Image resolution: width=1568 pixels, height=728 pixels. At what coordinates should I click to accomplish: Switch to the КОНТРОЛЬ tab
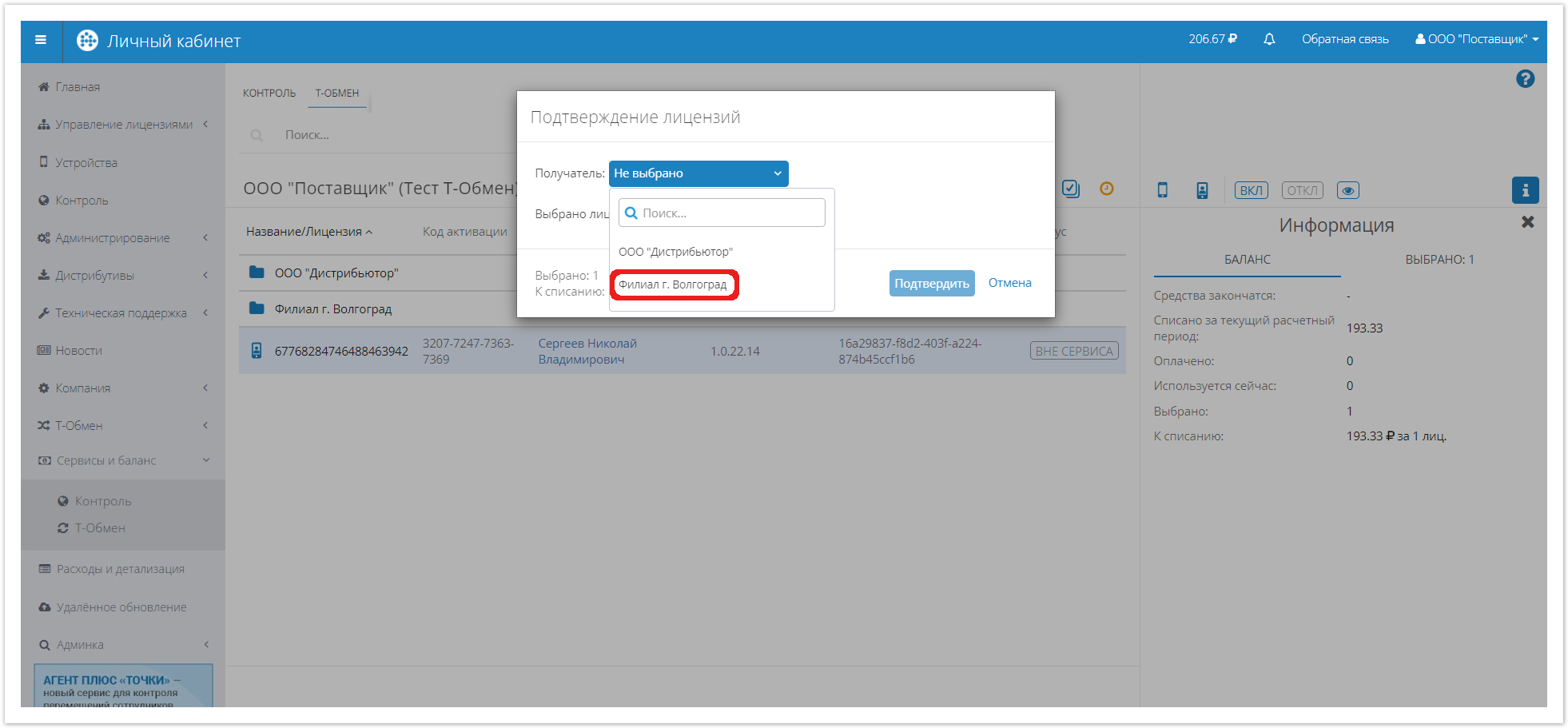pyautogui.click(x=269, y=93)
